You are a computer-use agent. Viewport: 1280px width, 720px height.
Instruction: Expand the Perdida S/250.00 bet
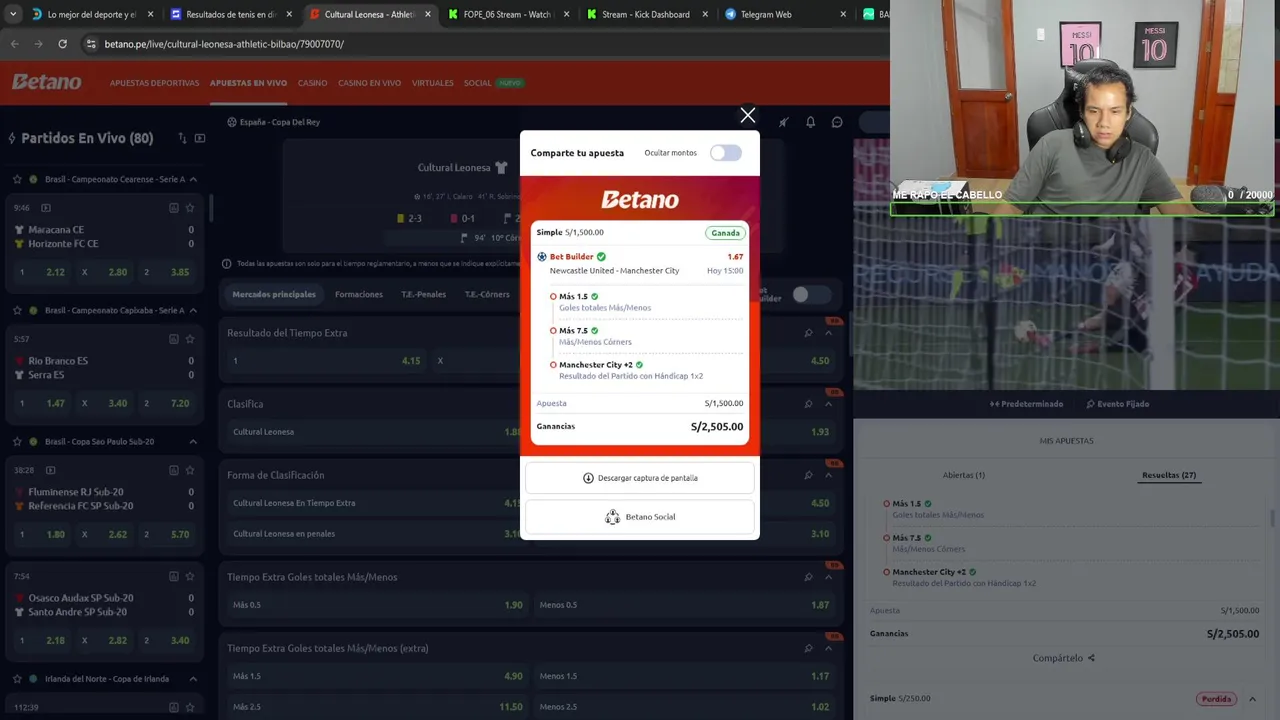[1252, 699]
